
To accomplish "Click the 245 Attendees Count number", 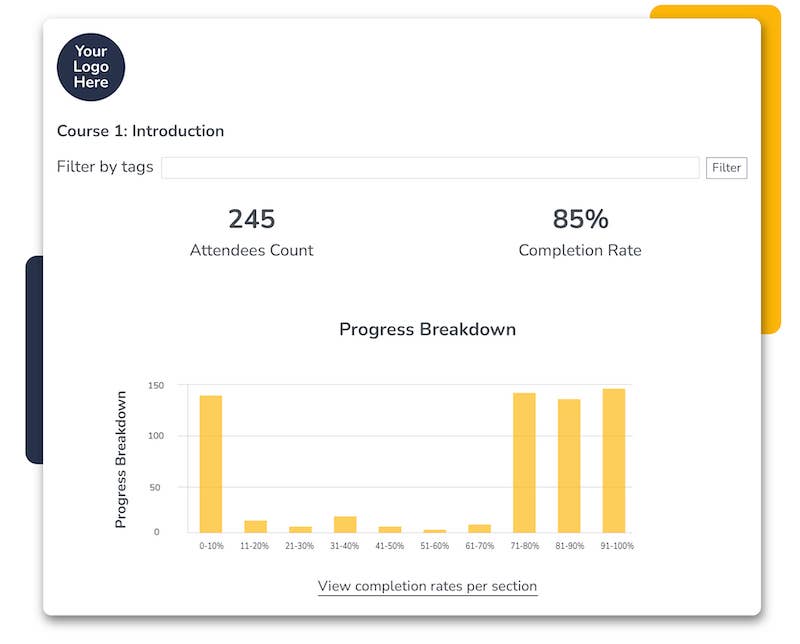I will click(251, 219).
